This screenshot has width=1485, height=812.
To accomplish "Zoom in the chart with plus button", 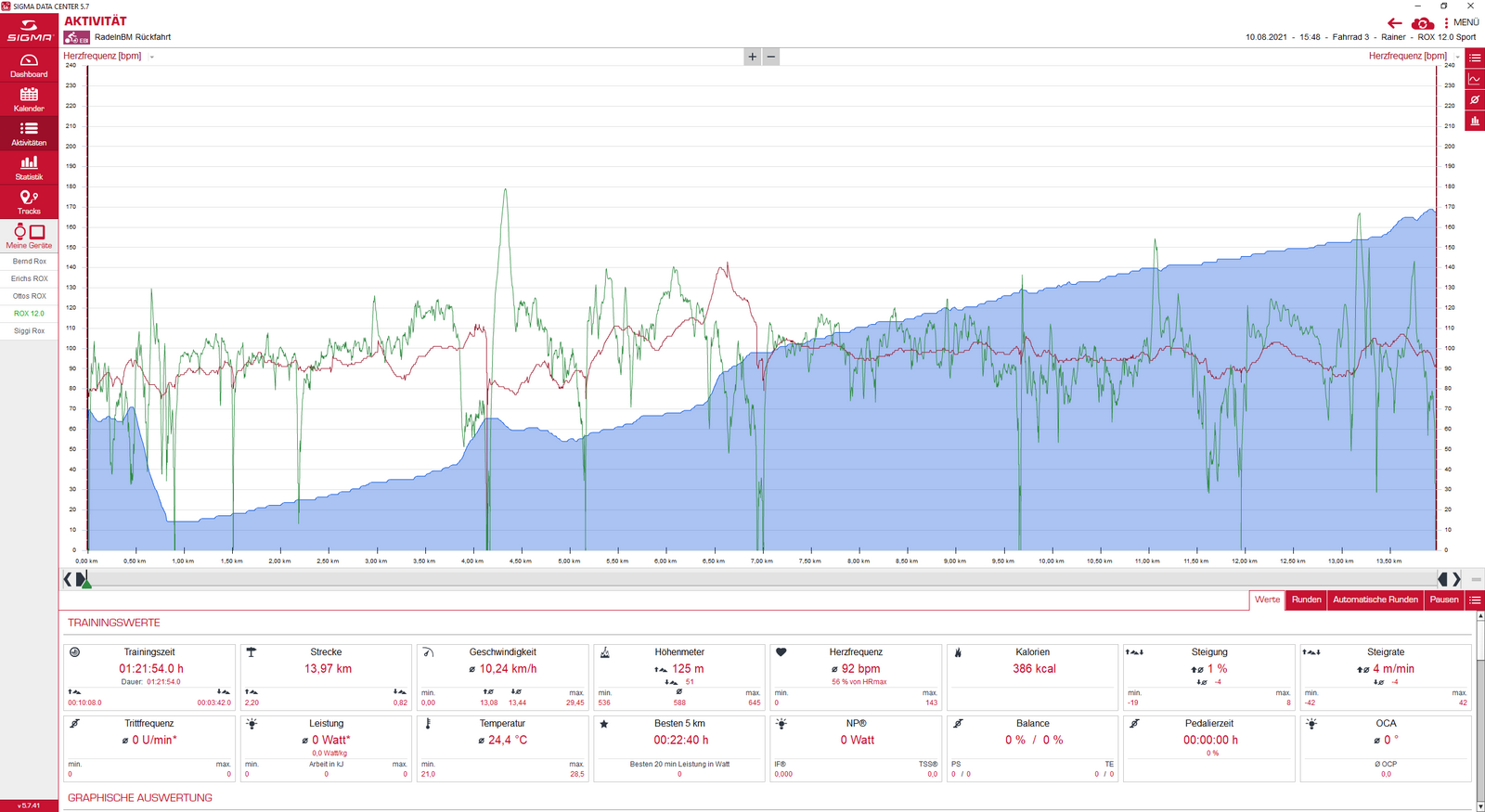I will (x=752, y=57).
